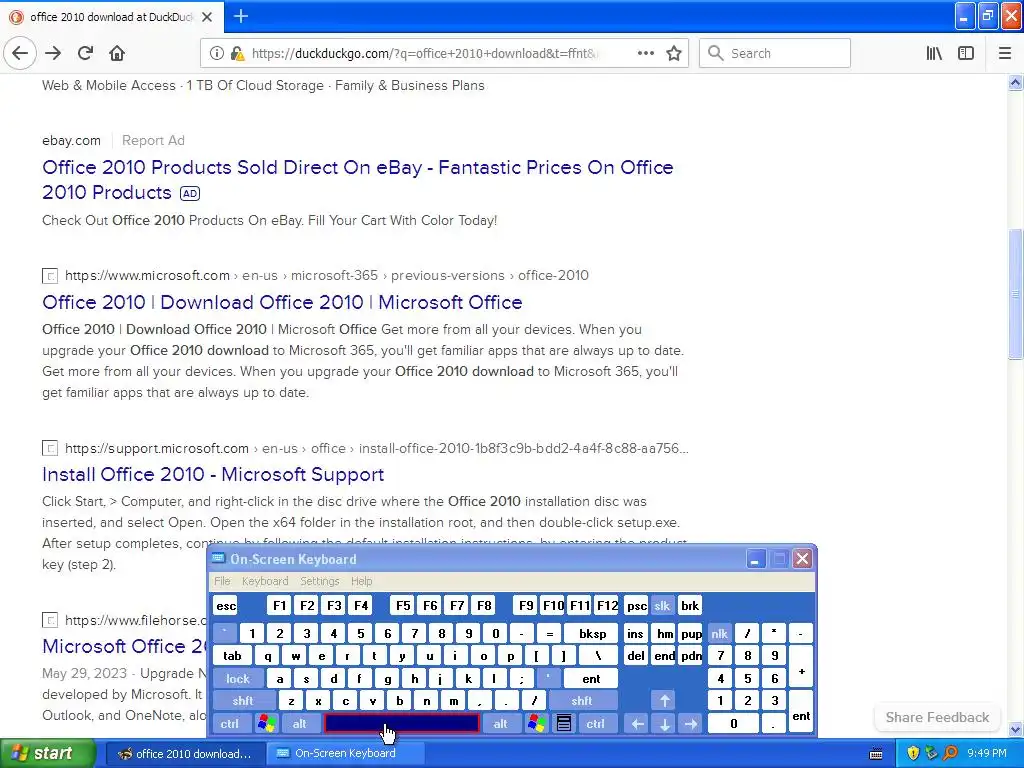Viewport: 1024px width, 768px height.
Task: Open the Settings menu of On-Screen Keyboard
Action: coord(319,581)
